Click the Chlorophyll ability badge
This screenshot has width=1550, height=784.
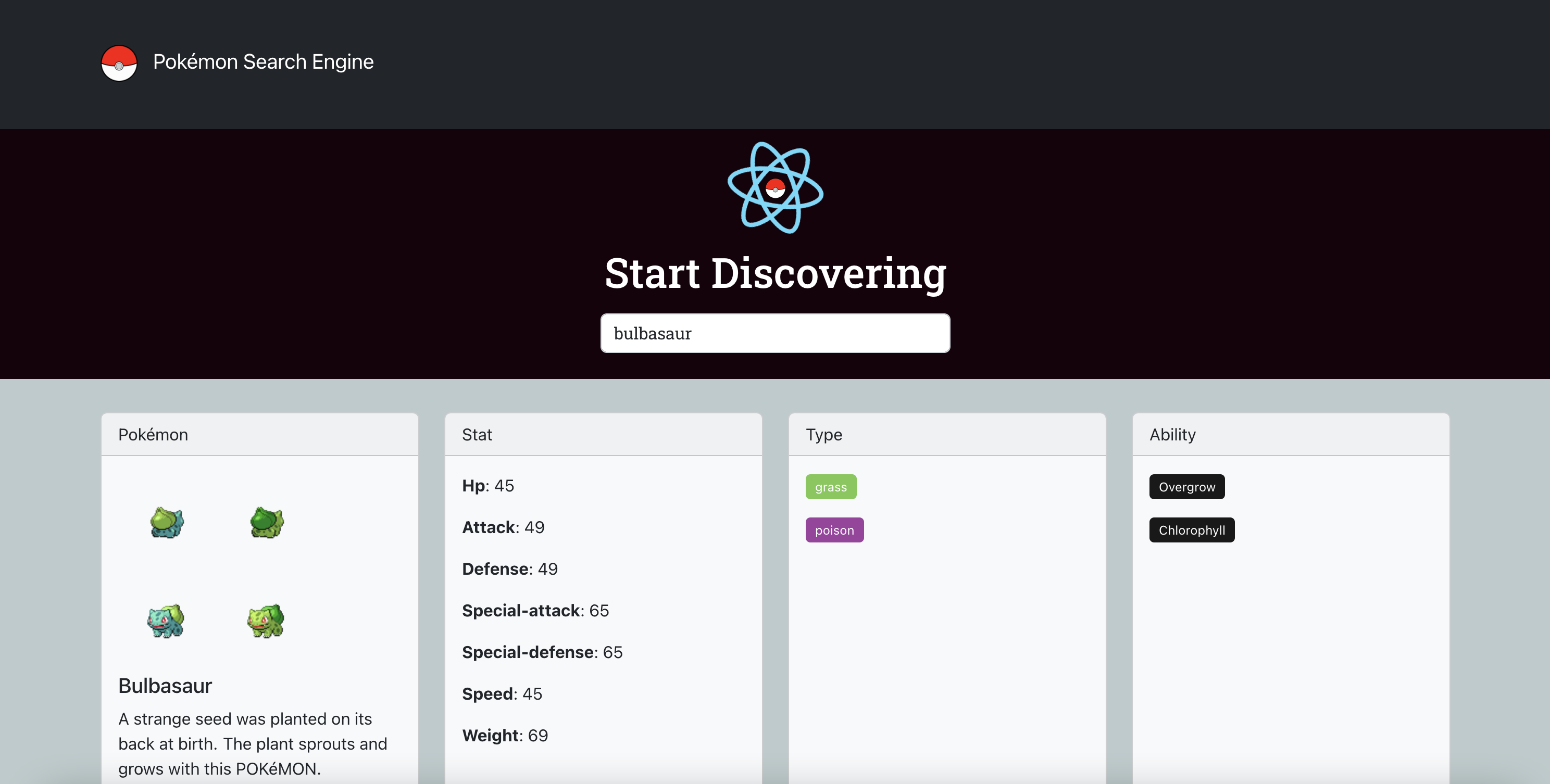[x=1191, y=530]
